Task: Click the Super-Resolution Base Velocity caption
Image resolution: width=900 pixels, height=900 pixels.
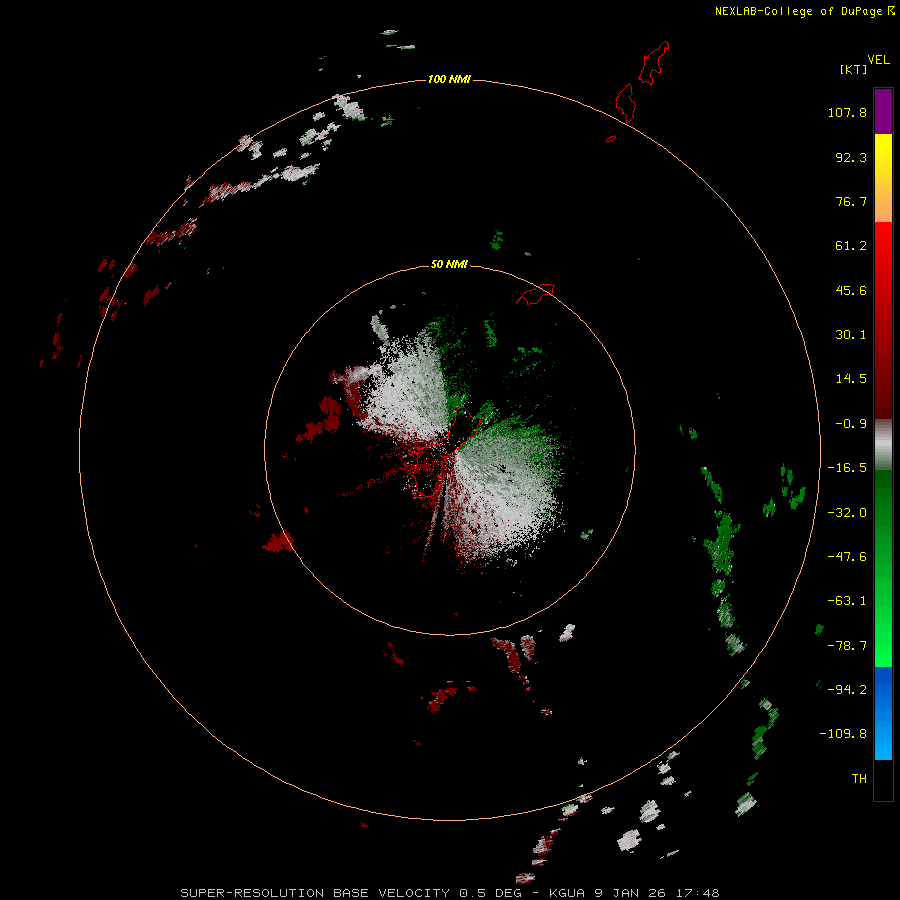Action: [449, 893]
